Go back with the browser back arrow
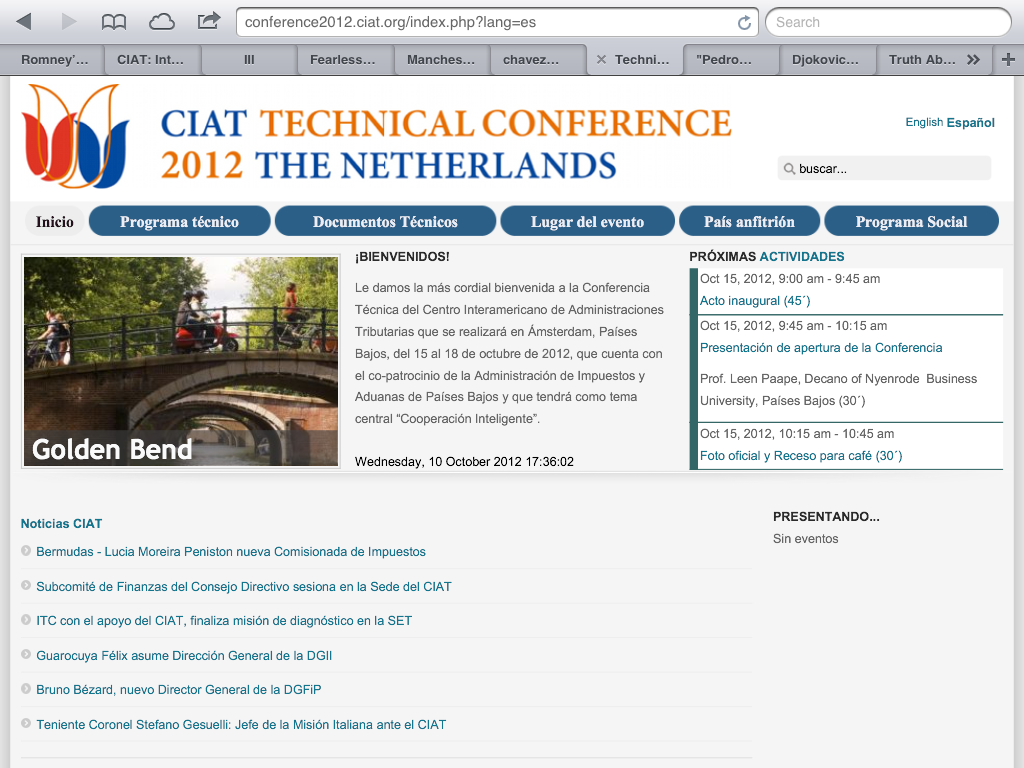 [x=24, y=21]
